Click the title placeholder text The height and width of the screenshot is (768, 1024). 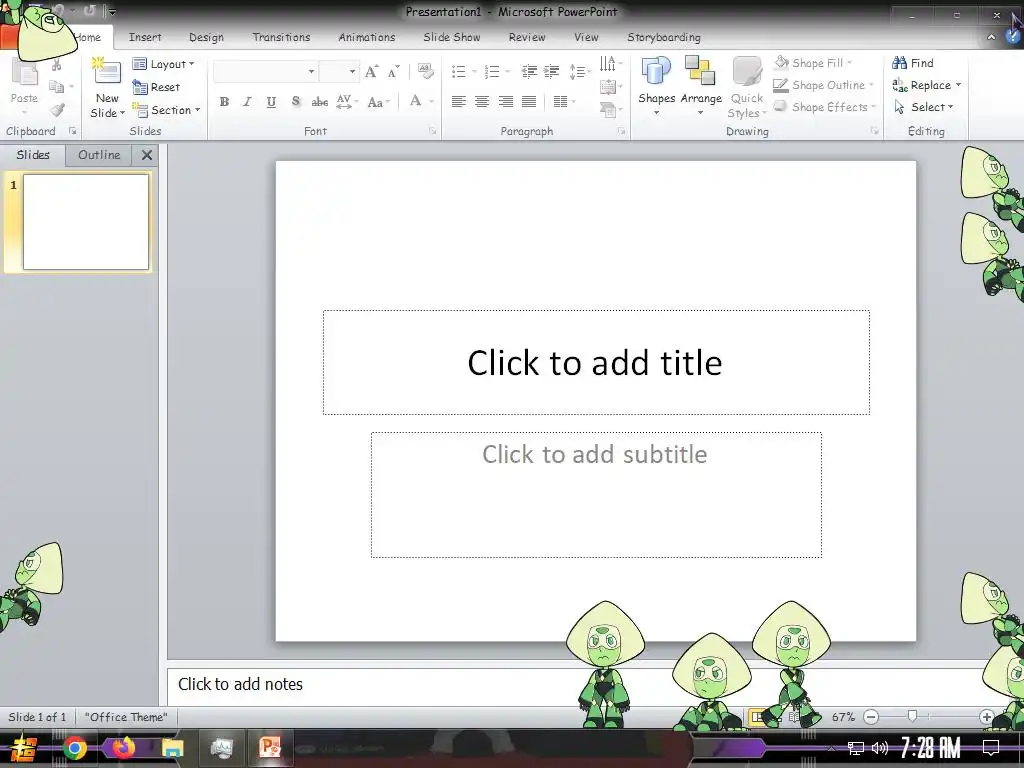pos(595,362)
